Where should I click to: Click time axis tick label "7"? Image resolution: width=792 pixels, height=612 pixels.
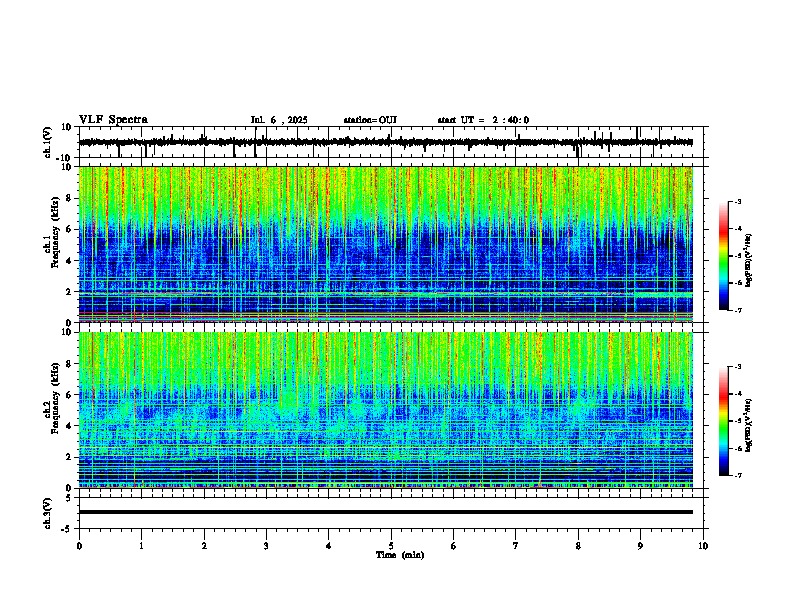point(516,546)
